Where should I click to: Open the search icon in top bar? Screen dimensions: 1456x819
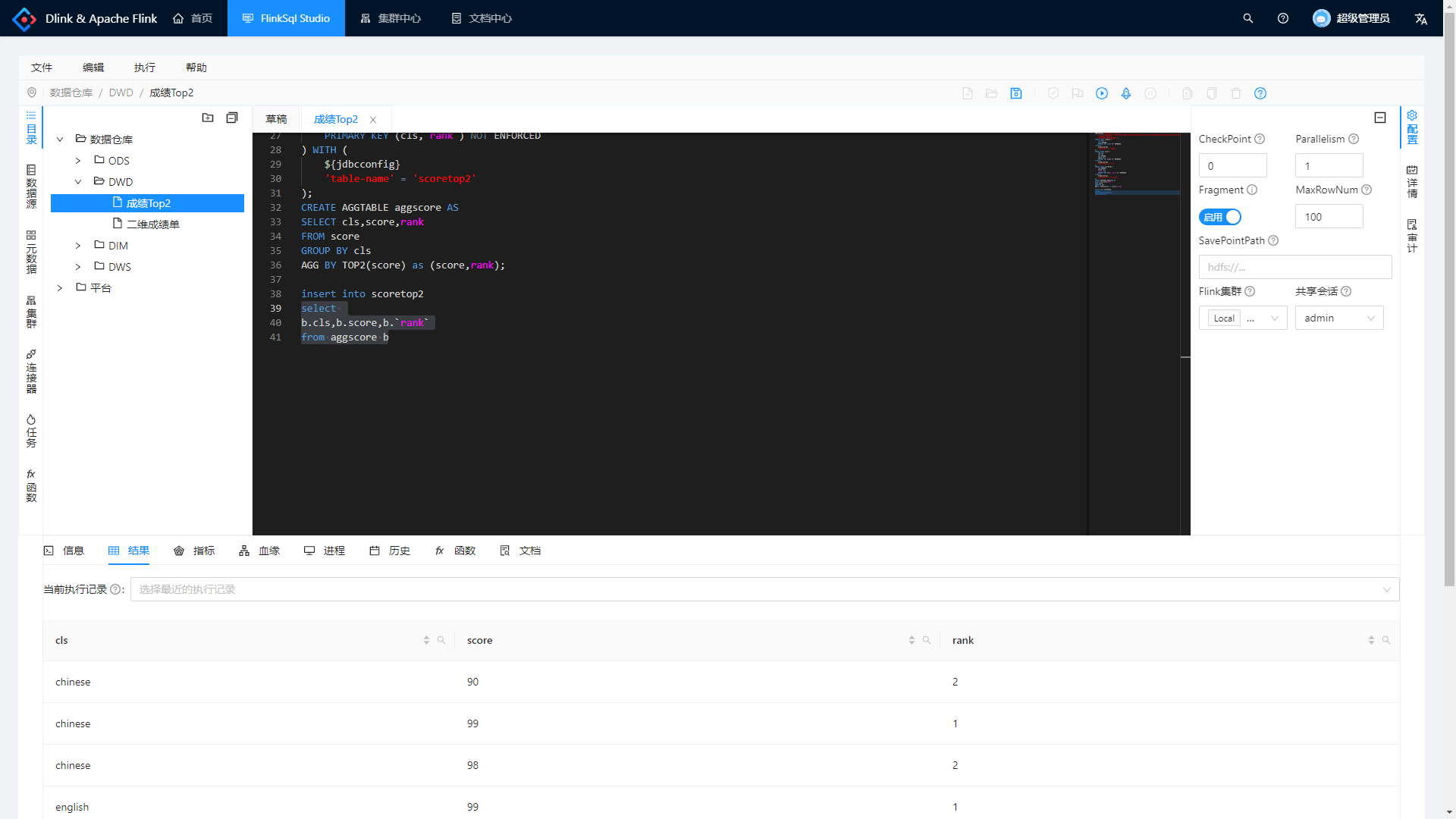pyautogui.click(x=1248, y=18)
